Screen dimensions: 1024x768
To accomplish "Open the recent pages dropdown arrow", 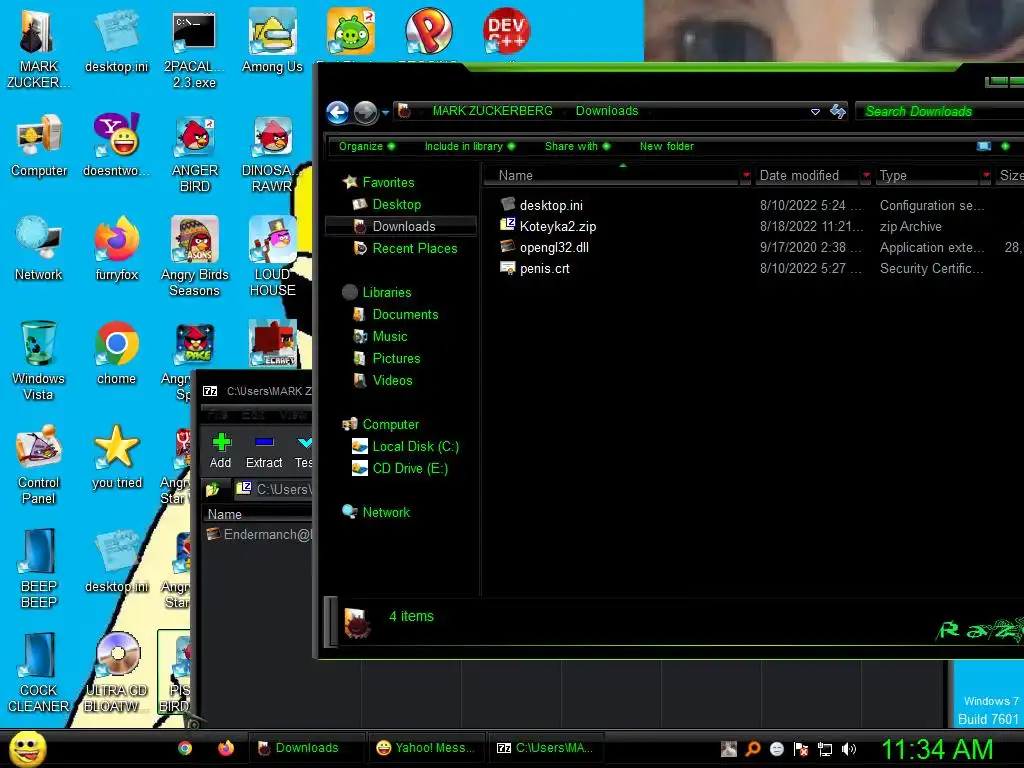I will (385, 112).
